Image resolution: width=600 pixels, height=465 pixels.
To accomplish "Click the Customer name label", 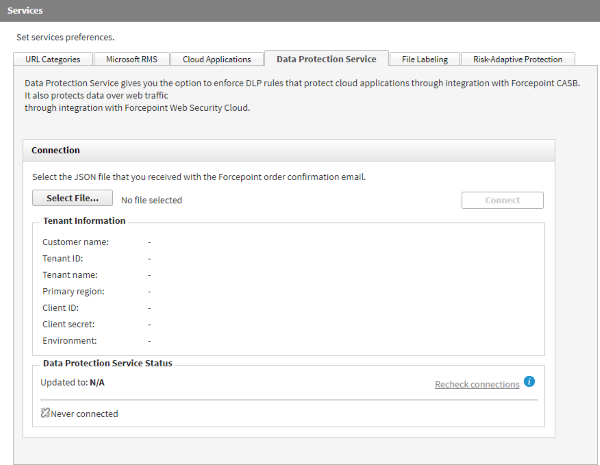I will (75, 242).
